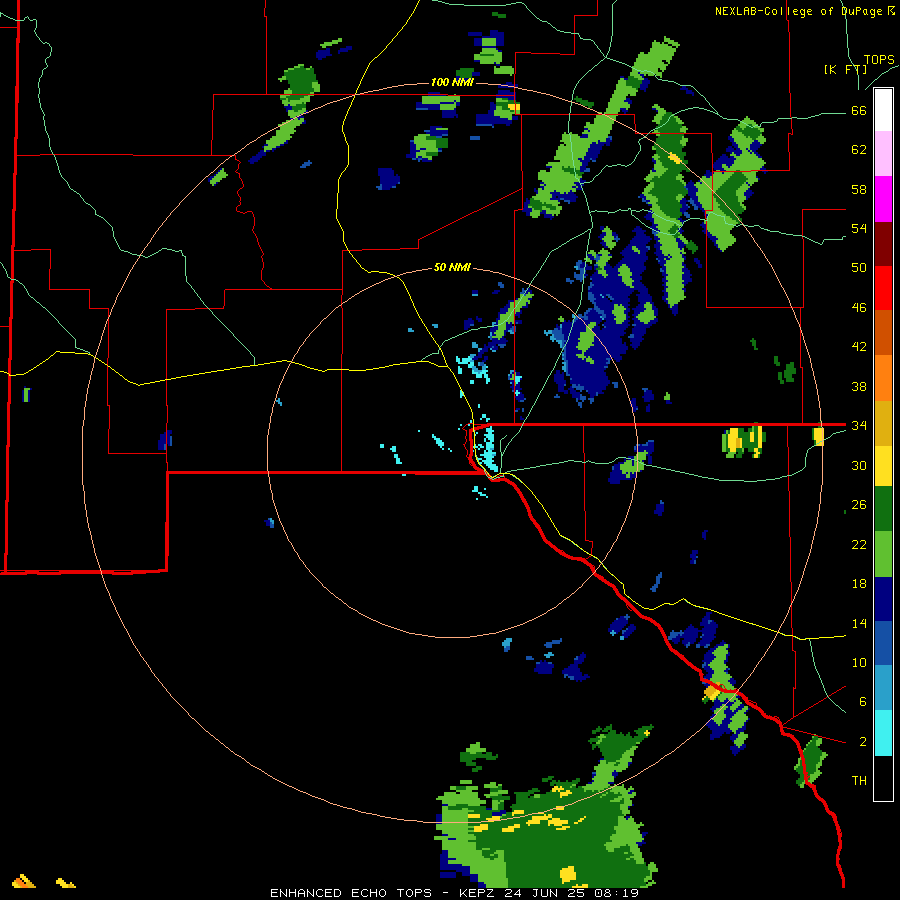Pick the white swatch in the legend
The height and width of the screenshot is (900, 900).
tap(883, 110)
